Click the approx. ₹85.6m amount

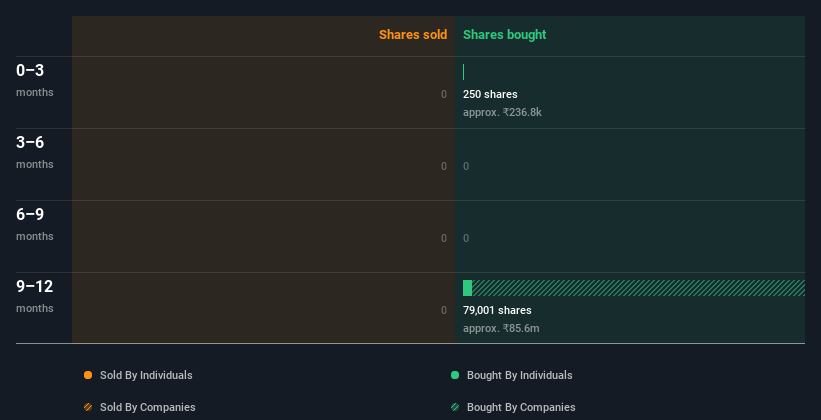click(x=501, y=328)
